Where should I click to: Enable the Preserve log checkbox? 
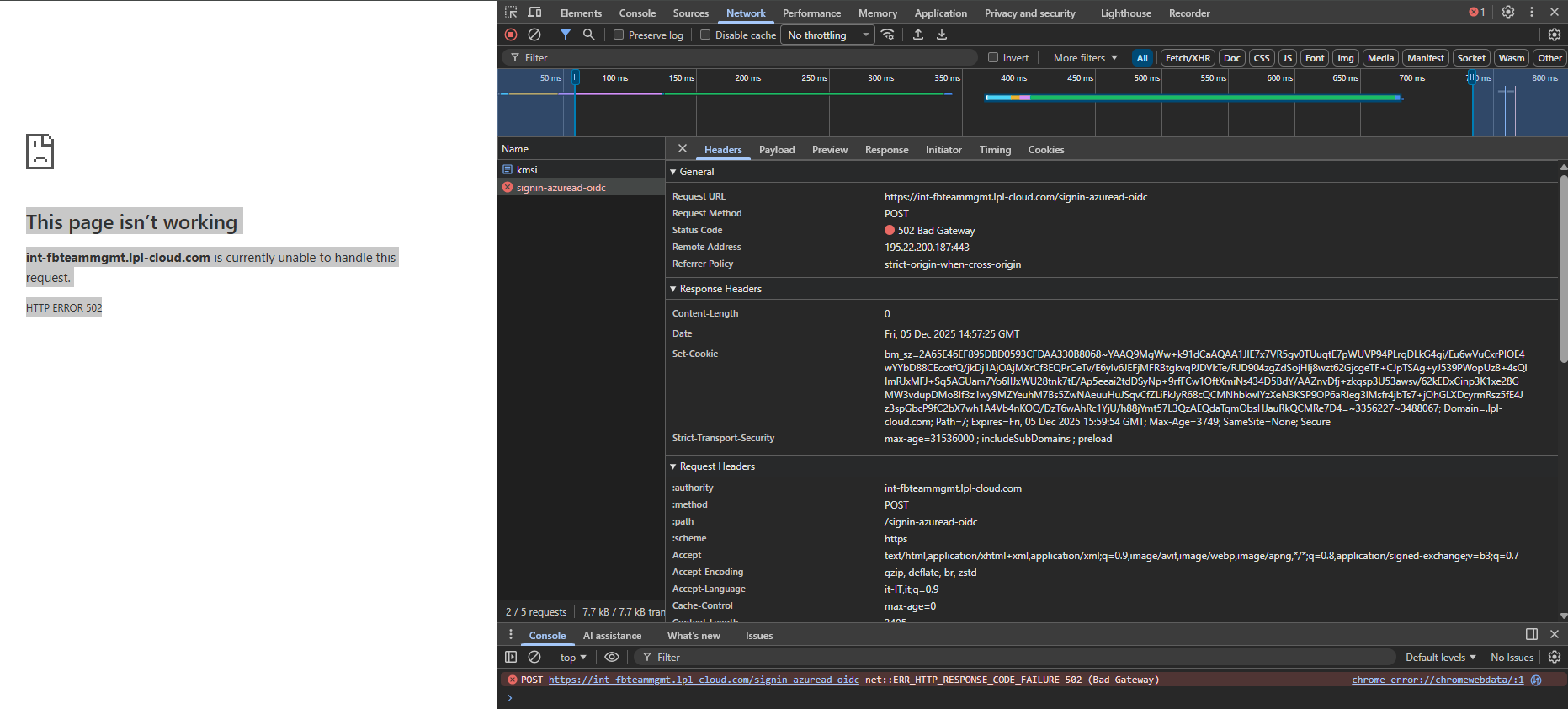tap(619, 35)
